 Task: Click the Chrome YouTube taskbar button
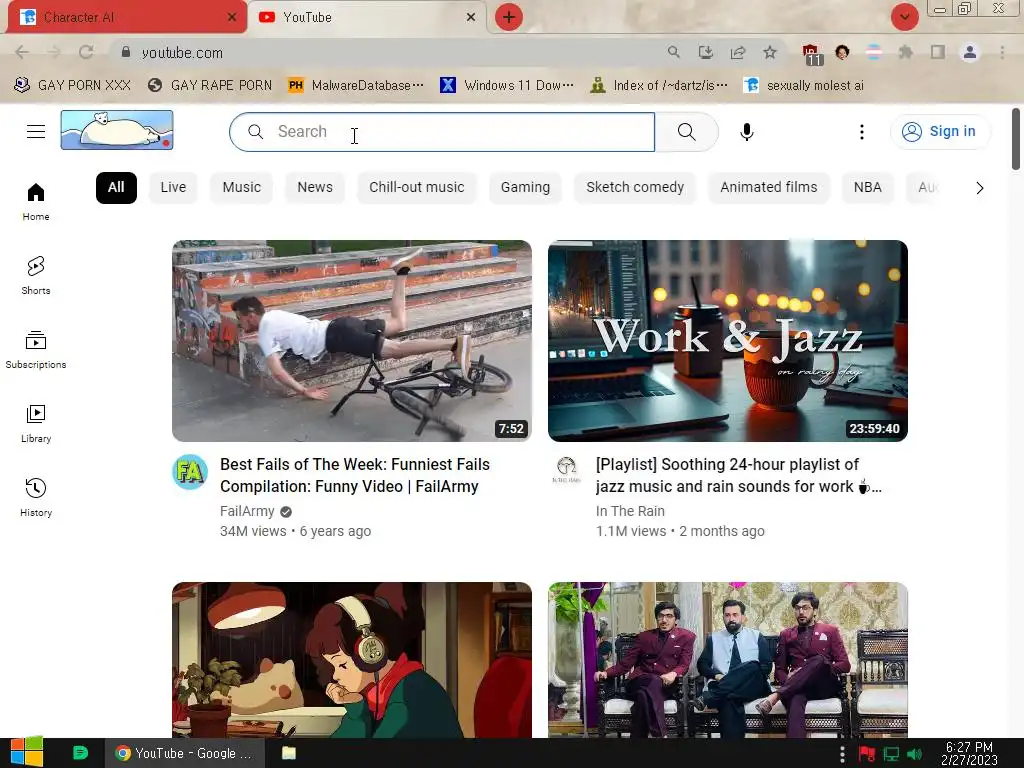(x=185, y=753)
